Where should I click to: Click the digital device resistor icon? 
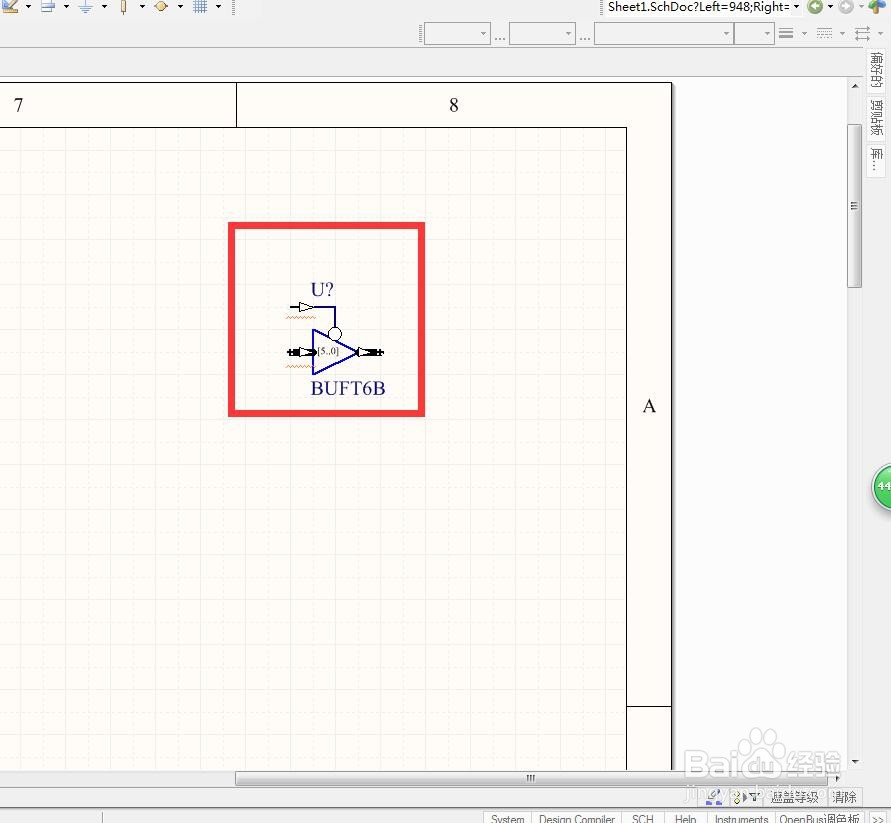click(x=124, y=6)
